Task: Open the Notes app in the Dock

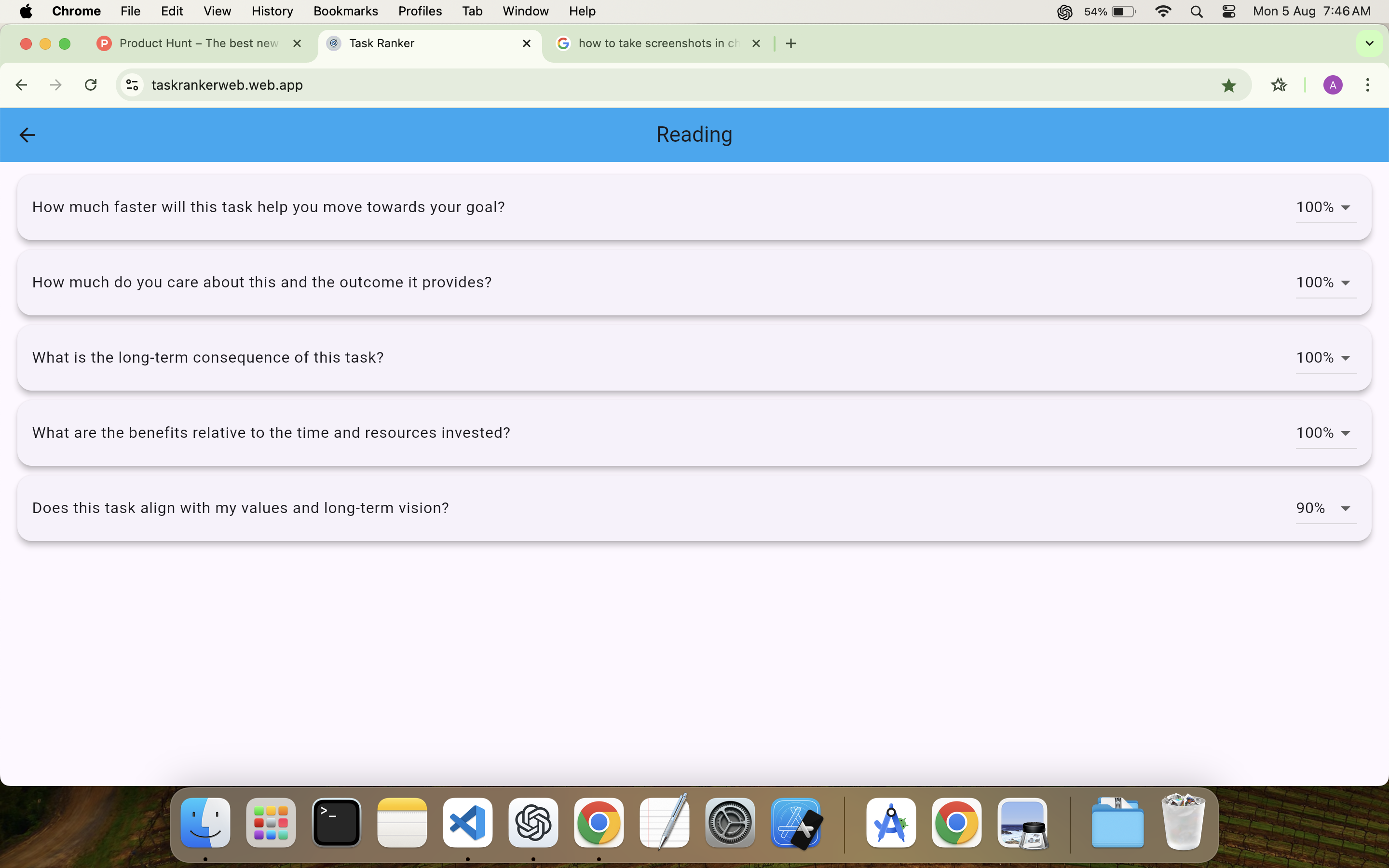Action: (402, 823)
